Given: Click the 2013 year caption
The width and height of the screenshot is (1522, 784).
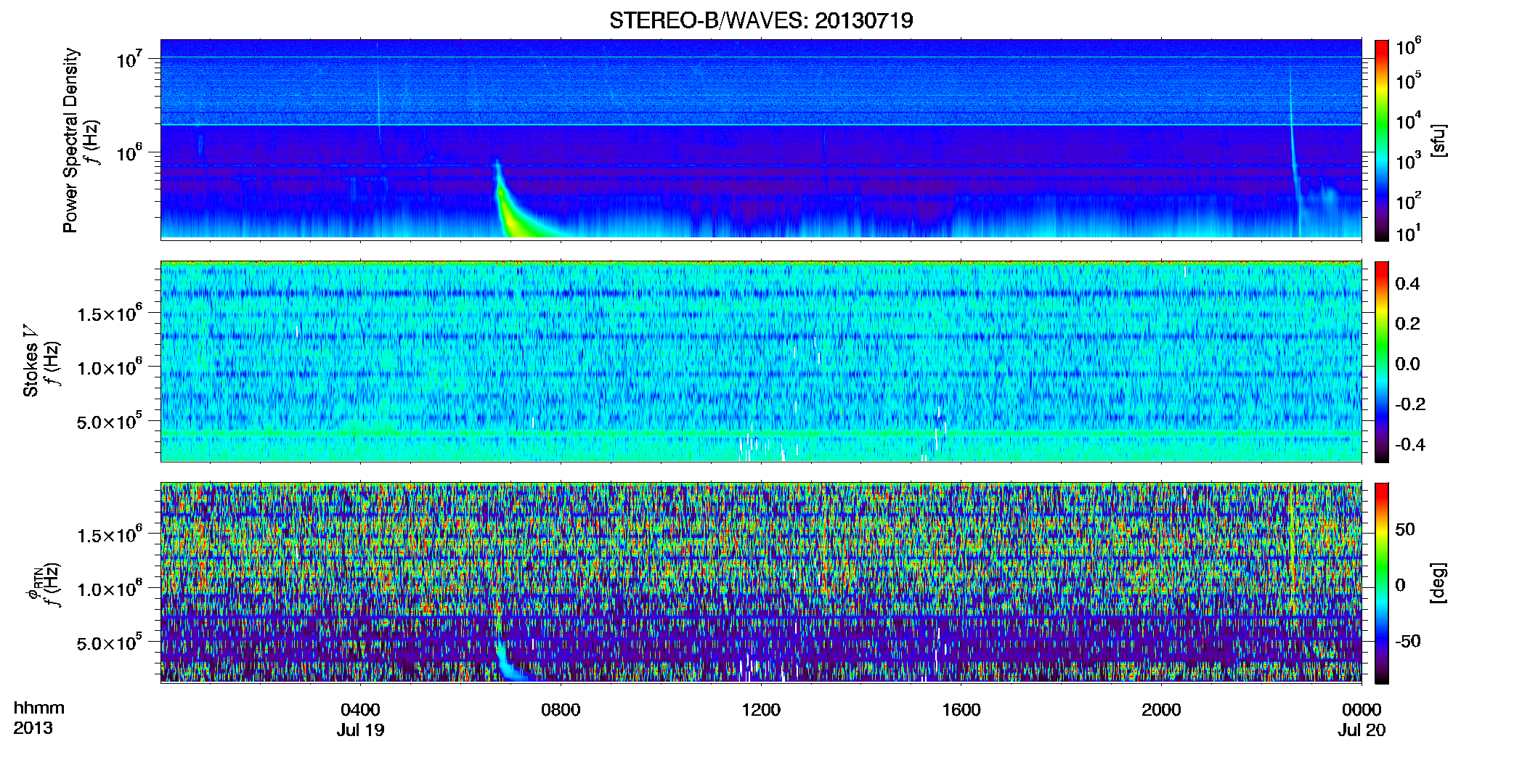Looking at the screenshot, I should 33,728.
